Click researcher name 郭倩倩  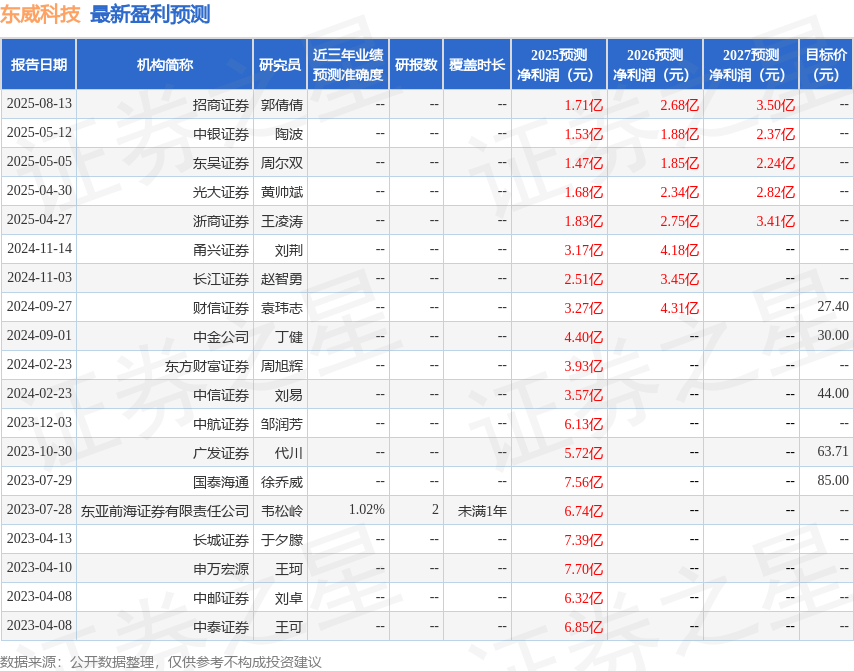click(282, 105)
